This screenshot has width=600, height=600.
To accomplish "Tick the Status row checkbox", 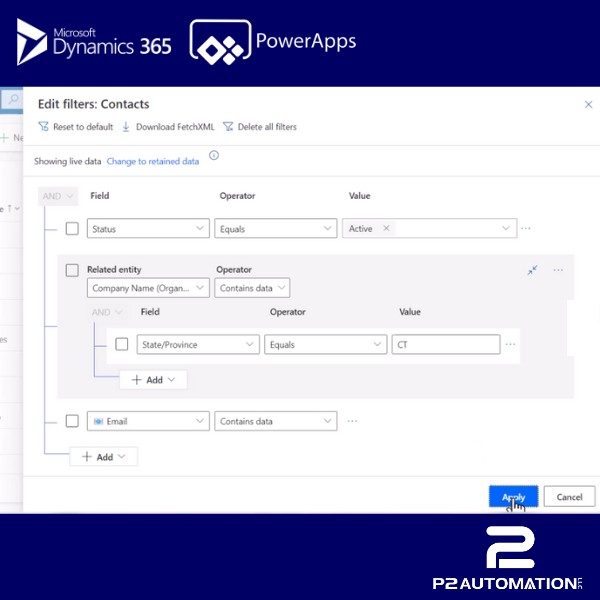I will [72, 228].
